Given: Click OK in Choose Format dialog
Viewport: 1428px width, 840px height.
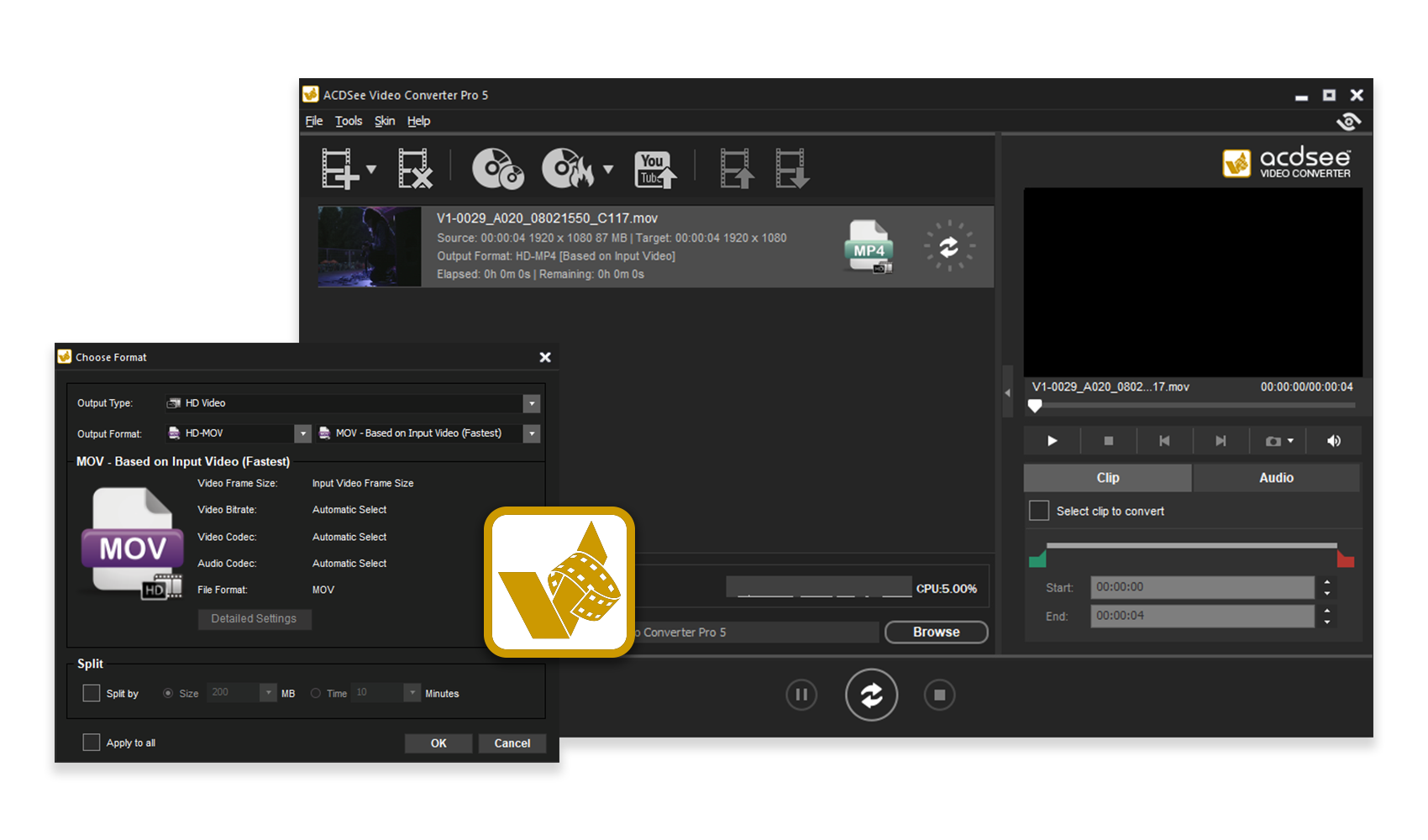Looking at the screenshot, I should [438, 743].
